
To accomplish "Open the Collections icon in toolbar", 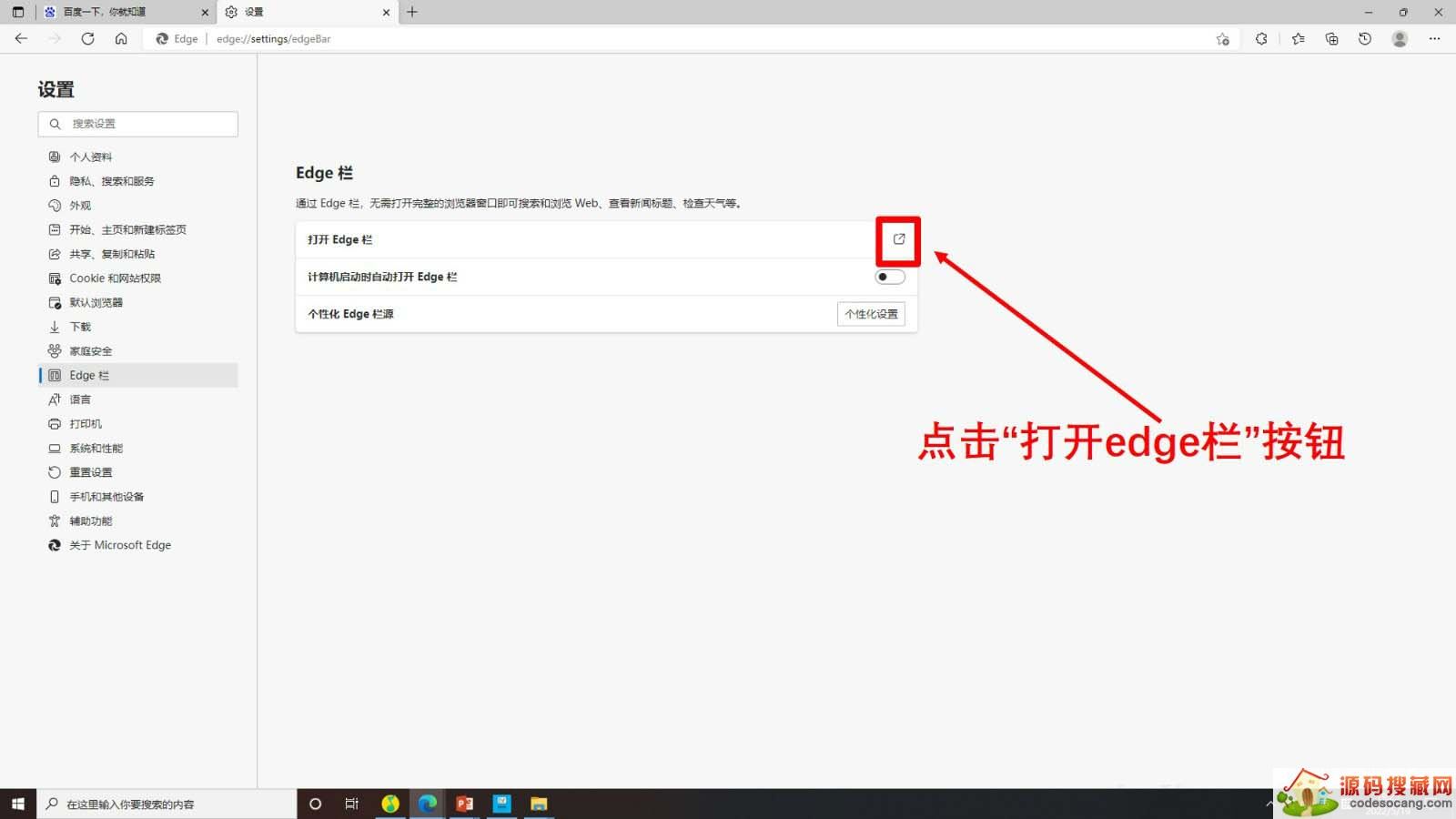I will 1331,38.
